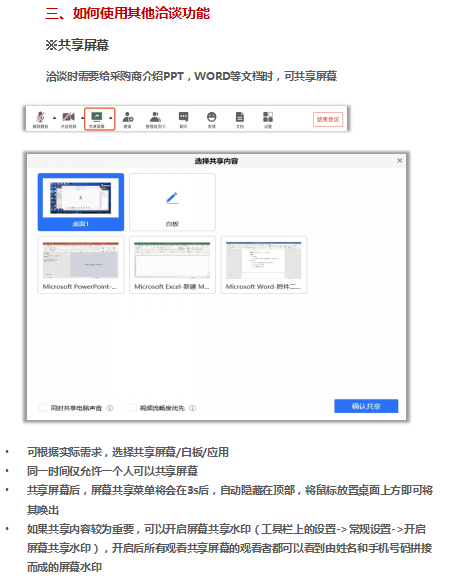Screen dimensions: 470x581
Task: Select the 白板 whiteboard option
Action: click(172, 202)
